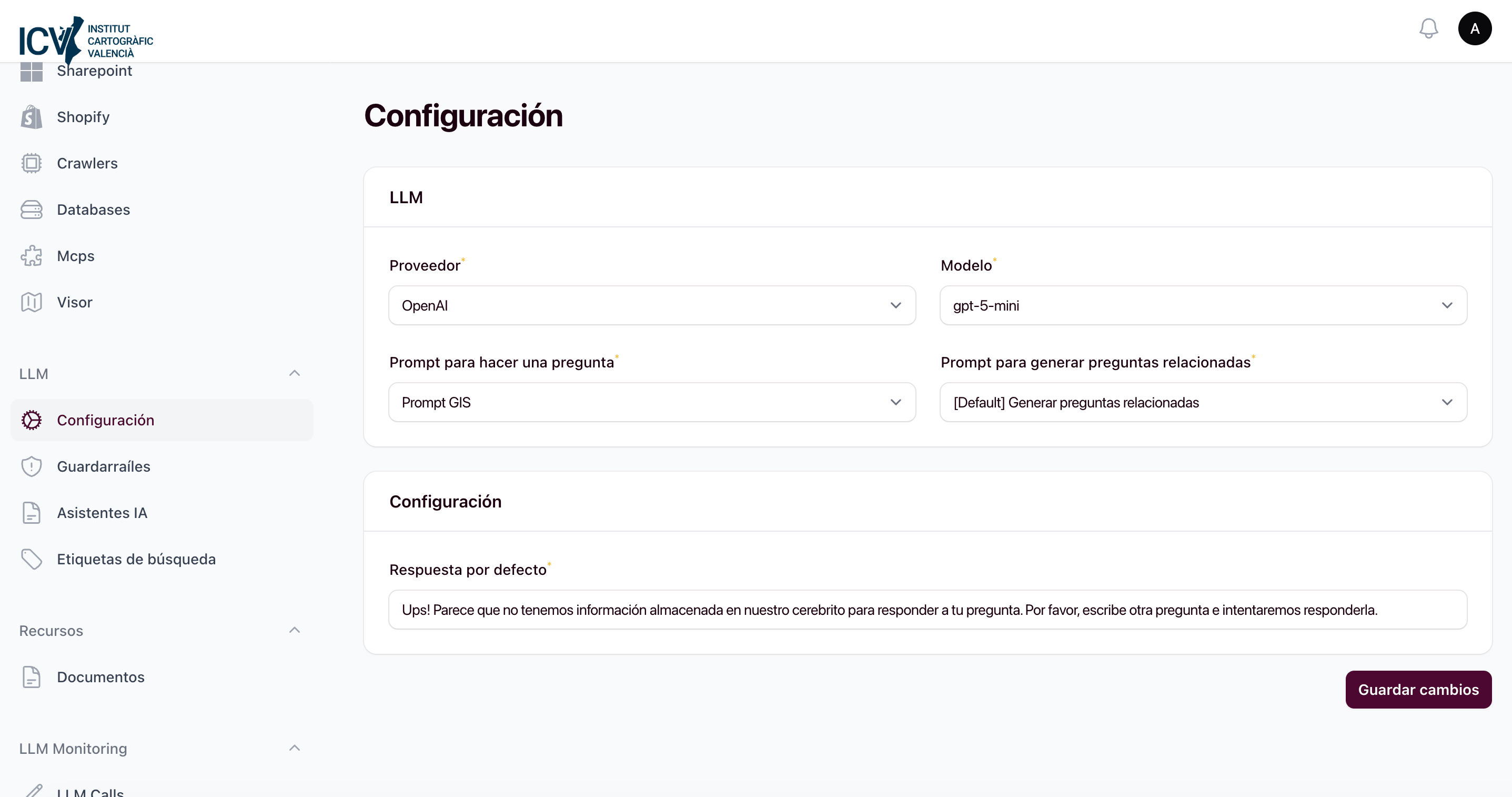The width and height of the screenshot is (1512, 797).
Task: Open the Proveedor dropdown showing OpenAI
Action: pyautogui.click(x=651, y=305)
